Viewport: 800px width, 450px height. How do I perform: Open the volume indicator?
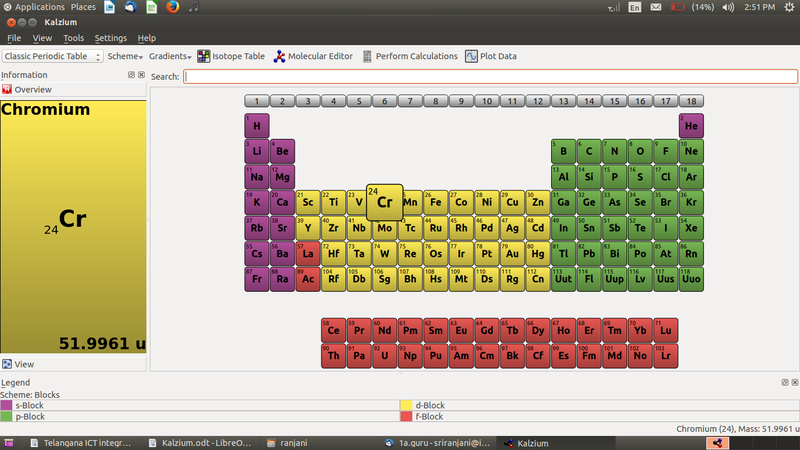728,7
